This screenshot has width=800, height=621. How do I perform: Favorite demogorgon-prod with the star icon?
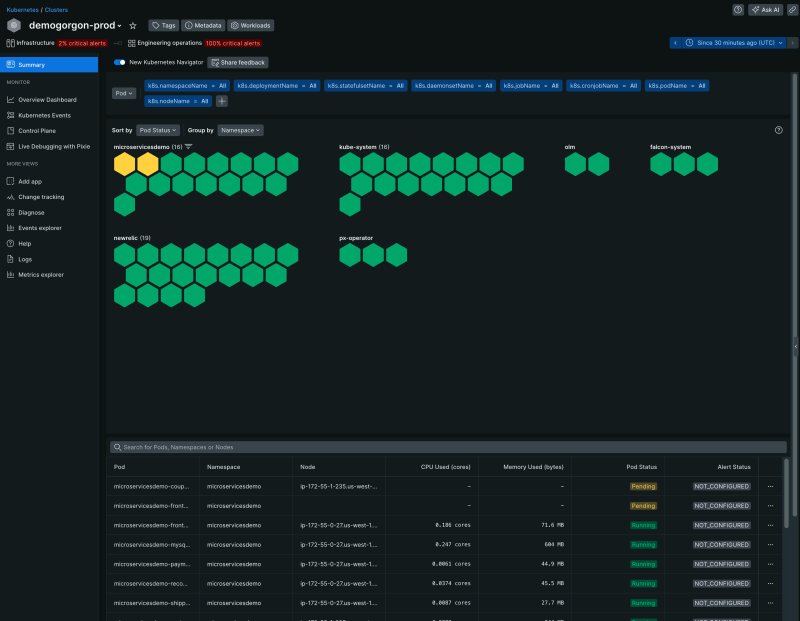coord(133,25)
